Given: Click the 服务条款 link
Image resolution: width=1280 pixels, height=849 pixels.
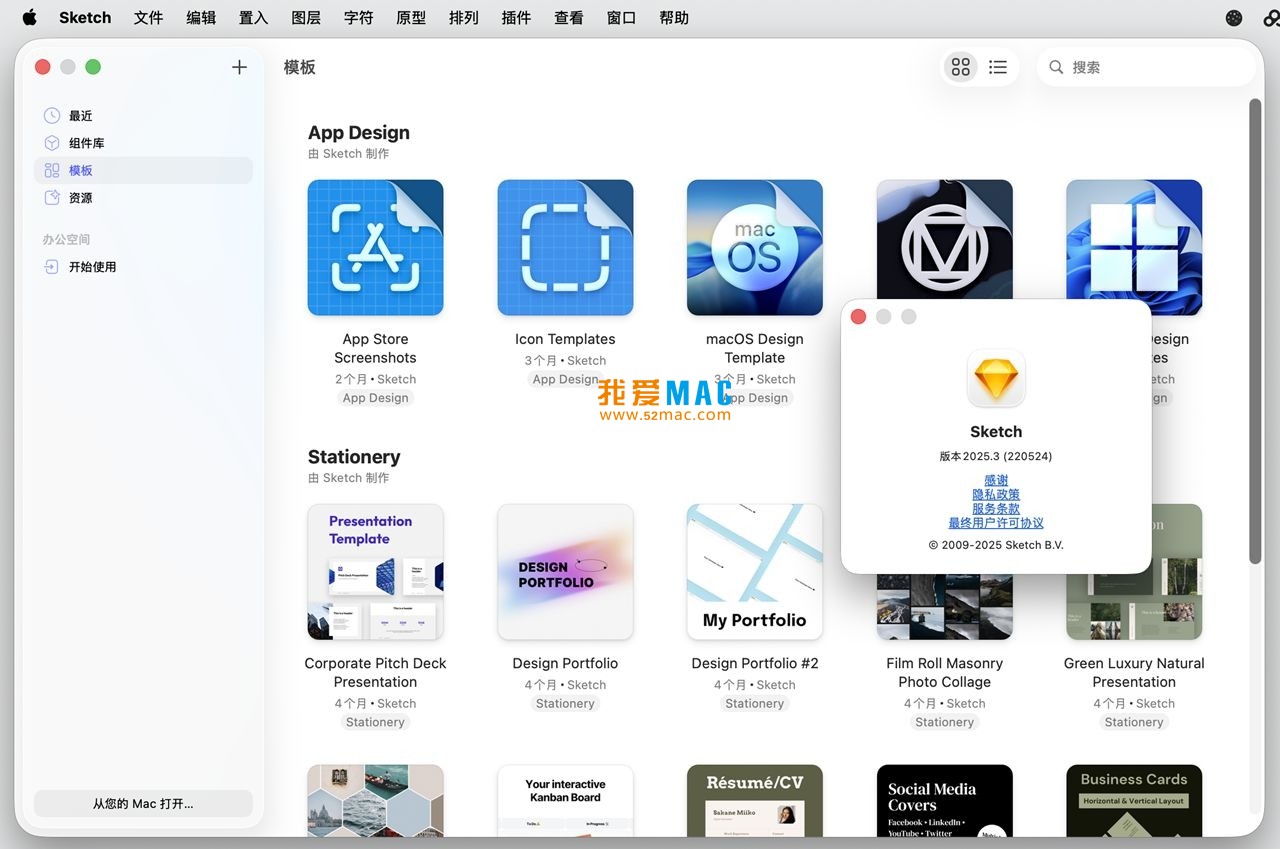Looking at the screenshot, I should tap(995, 507).
